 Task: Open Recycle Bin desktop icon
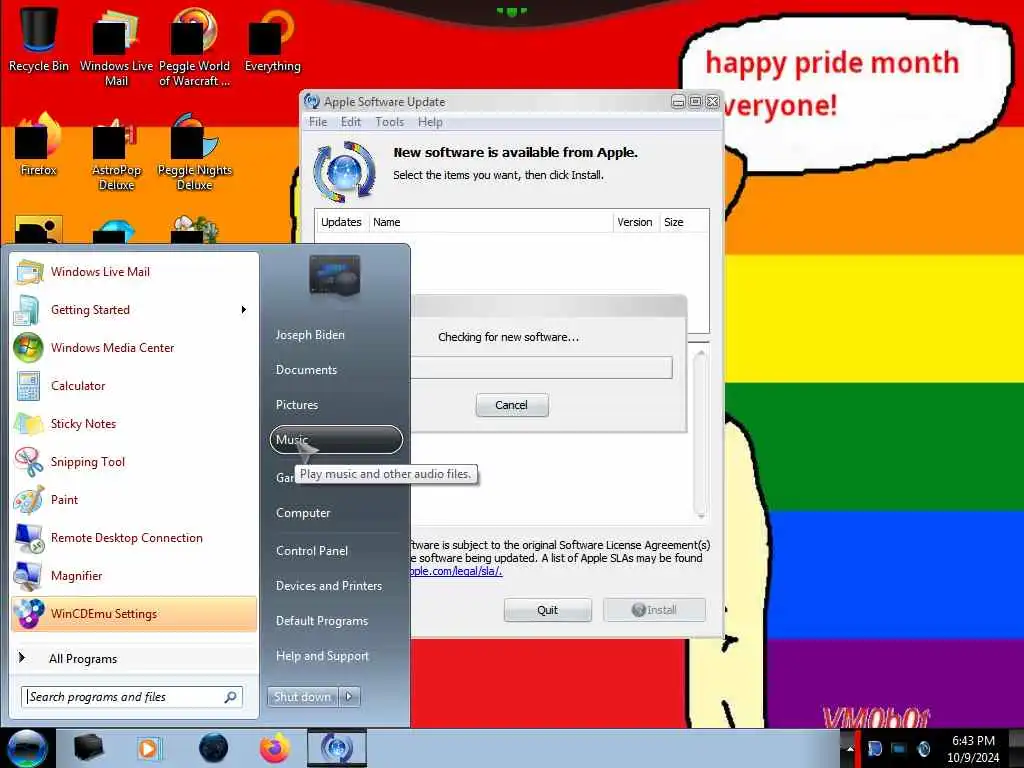[39, 39]
